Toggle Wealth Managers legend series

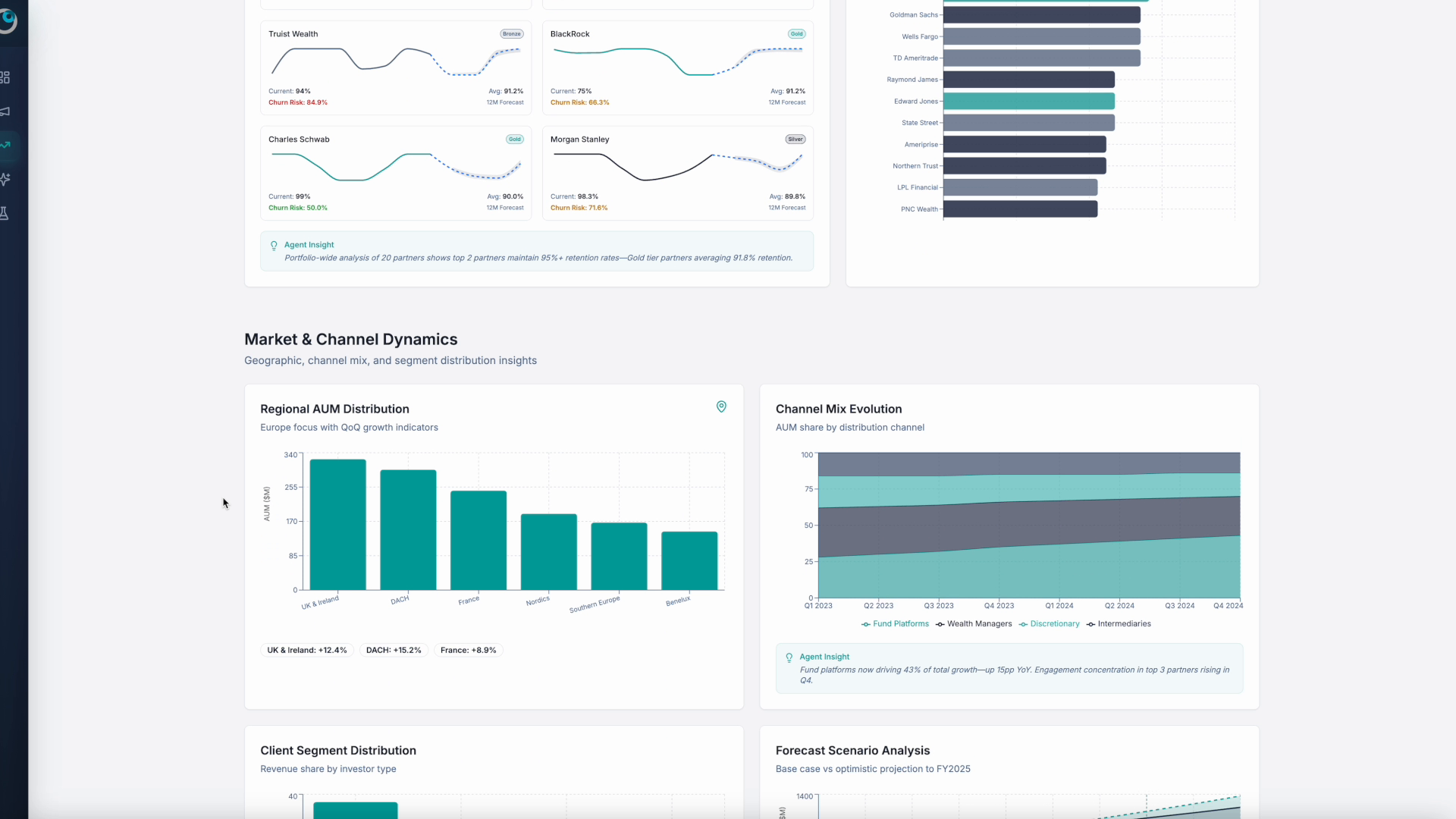pyautogui.click(x=974, y=624)
